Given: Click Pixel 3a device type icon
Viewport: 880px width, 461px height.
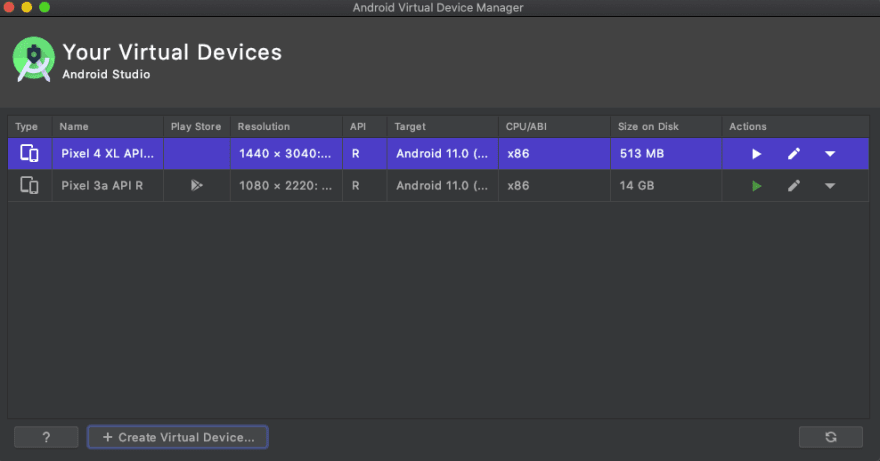Looking at the screenshot, I should (29, 185).
